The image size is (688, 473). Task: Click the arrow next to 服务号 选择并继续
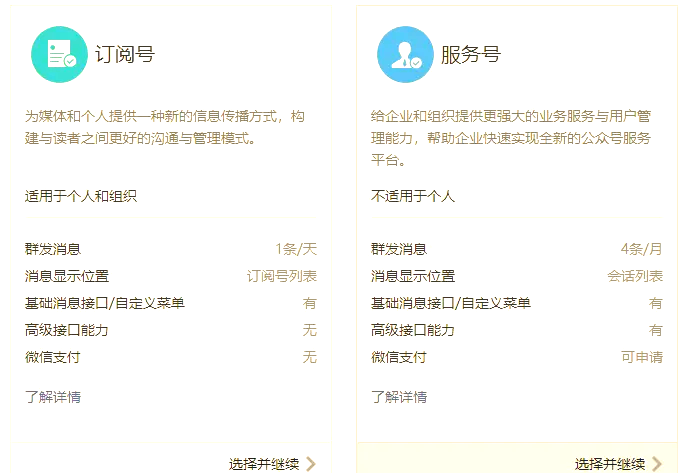[657, 464]
